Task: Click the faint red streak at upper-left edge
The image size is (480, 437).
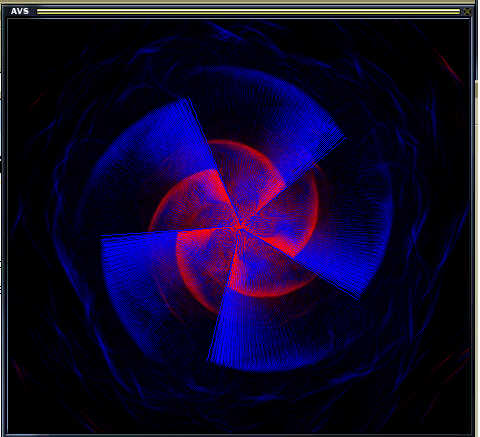Action: click(37, 99)
